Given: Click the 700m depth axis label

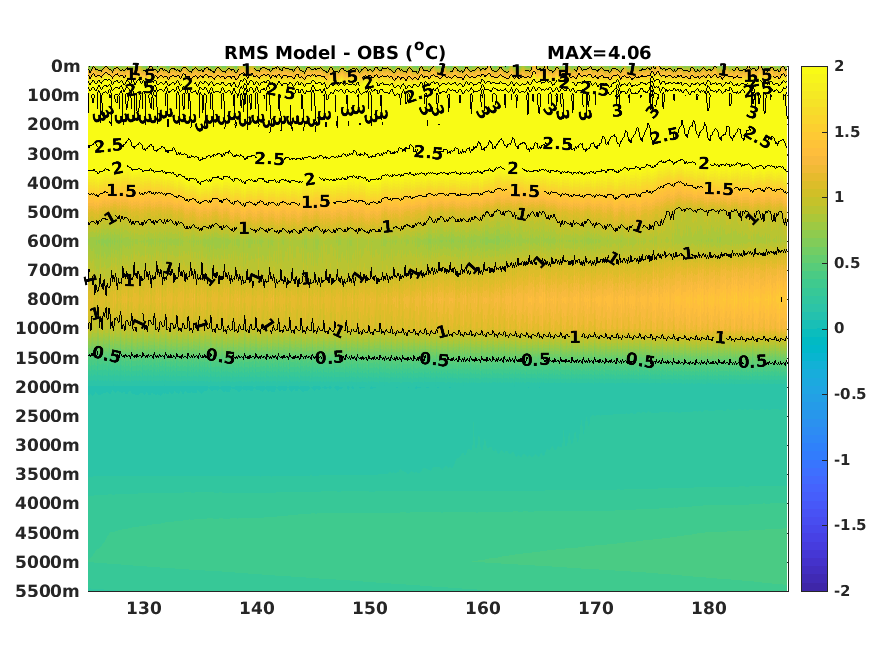Looking at the screenshot, I should (54, 270).
